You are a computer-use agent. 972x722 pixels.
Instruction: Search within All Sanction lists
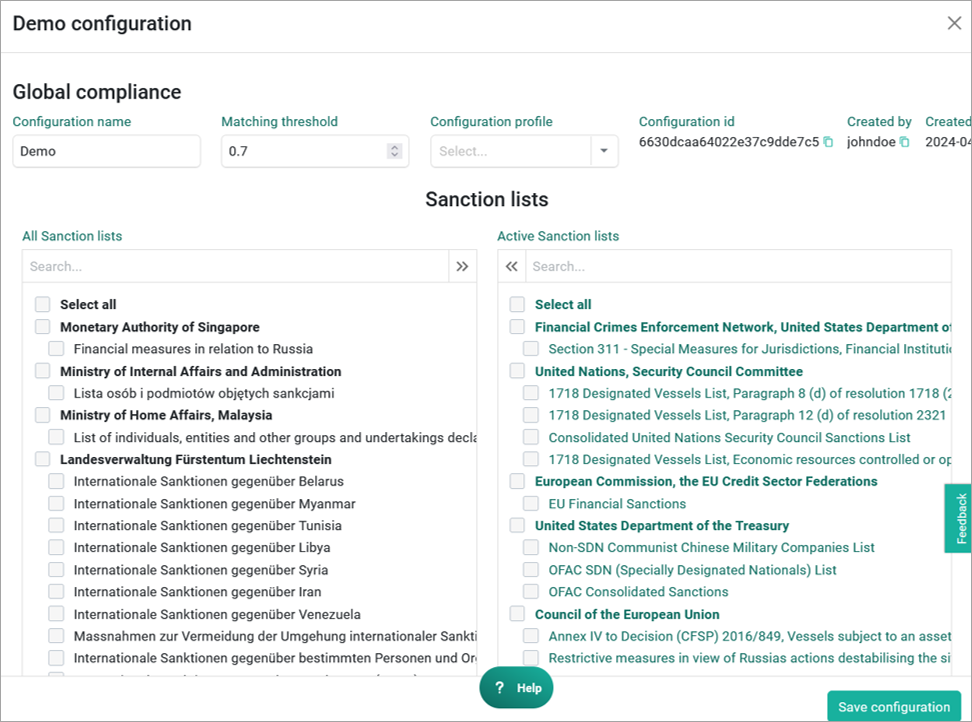click(x=236, y=266)
